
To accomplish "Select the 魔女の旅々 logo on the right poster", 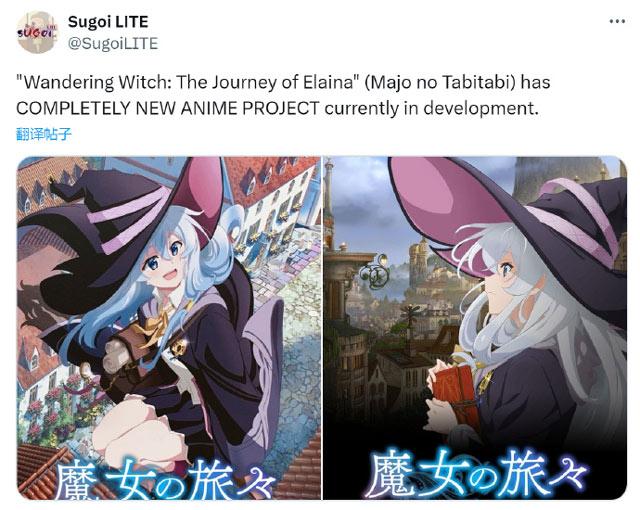I will coord(476,473).
